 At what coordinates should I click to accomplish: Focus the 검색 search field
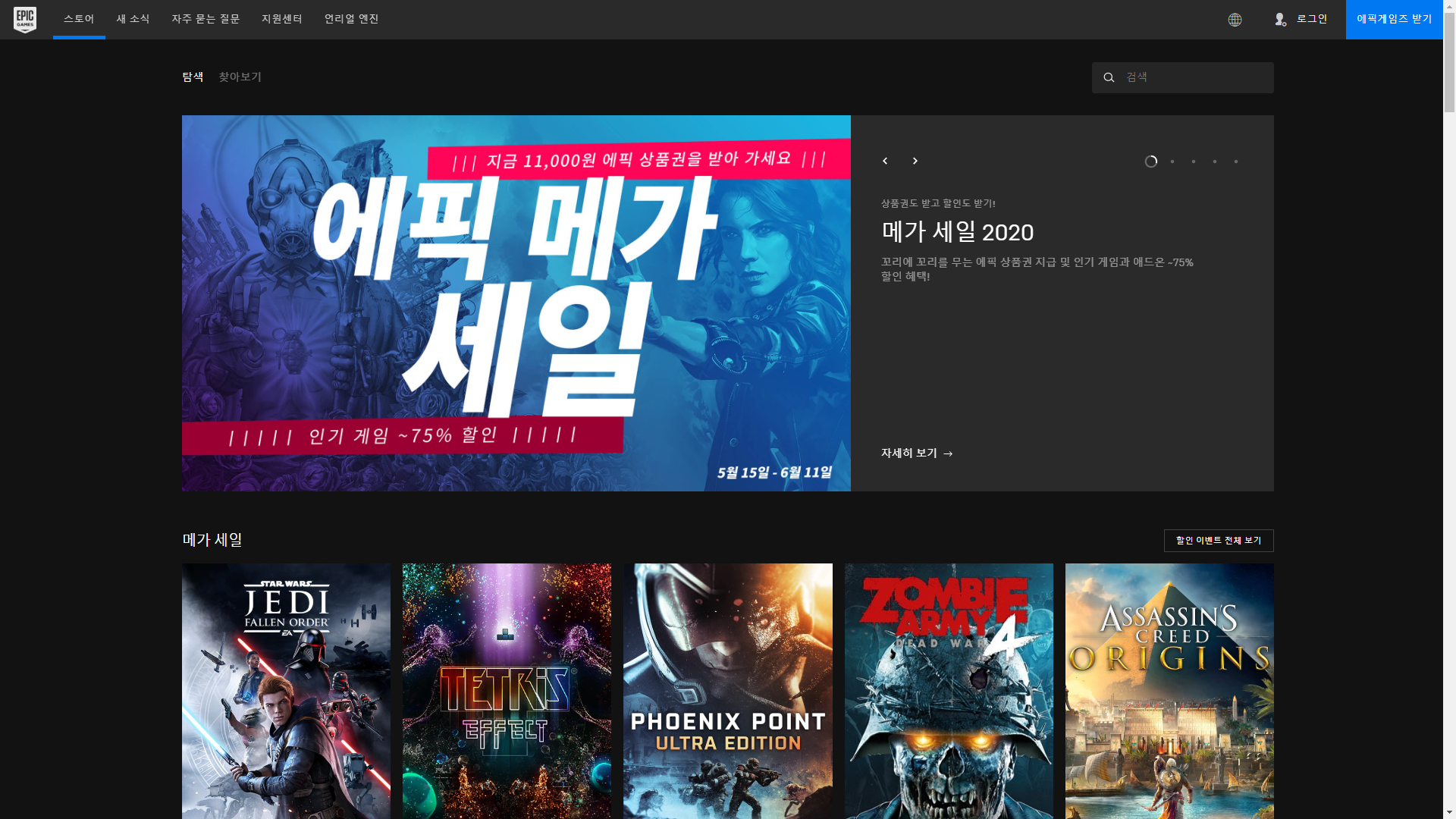click(x=1183, y=77)
